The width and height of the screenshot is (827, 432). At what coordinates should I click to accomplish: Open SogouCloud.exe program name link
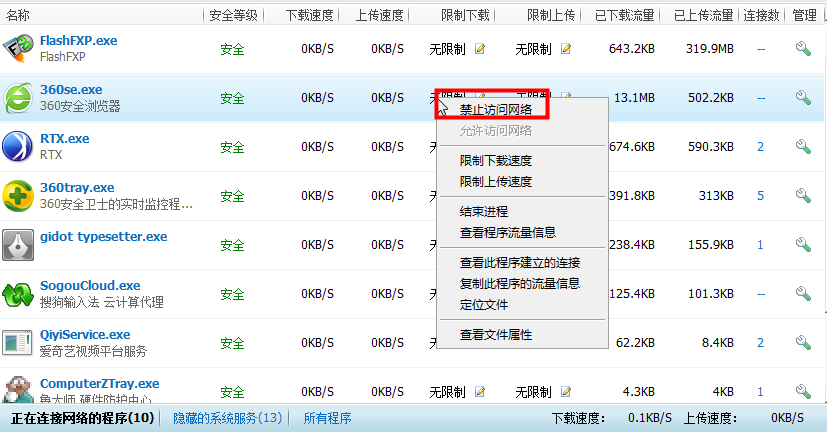point(90,286)
